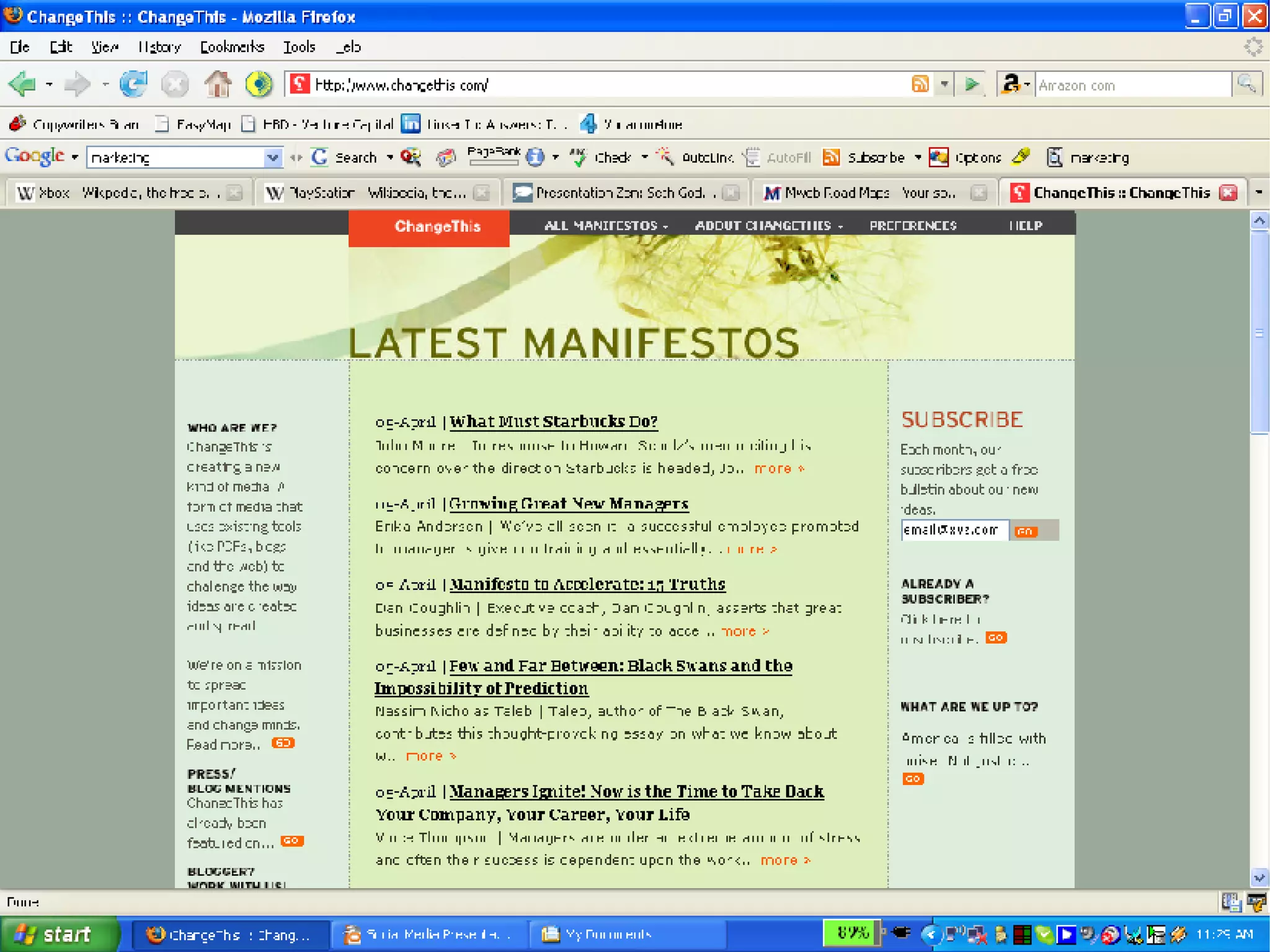The width and height of the screenshot is (1270, 952).
Task: Click the Google toolbar highlighter pen icon
Action: pyautogui.click(x=1020, y=157)
